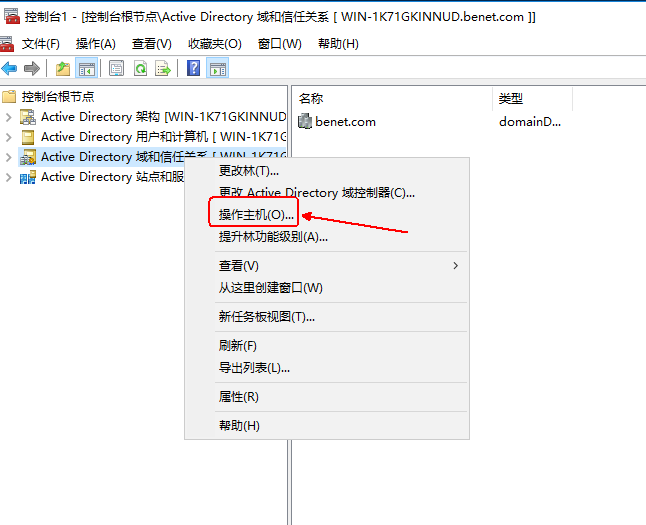Select Active Directory 架构 tree label
This screenshot has height=525, width=646.
(164, 117)
